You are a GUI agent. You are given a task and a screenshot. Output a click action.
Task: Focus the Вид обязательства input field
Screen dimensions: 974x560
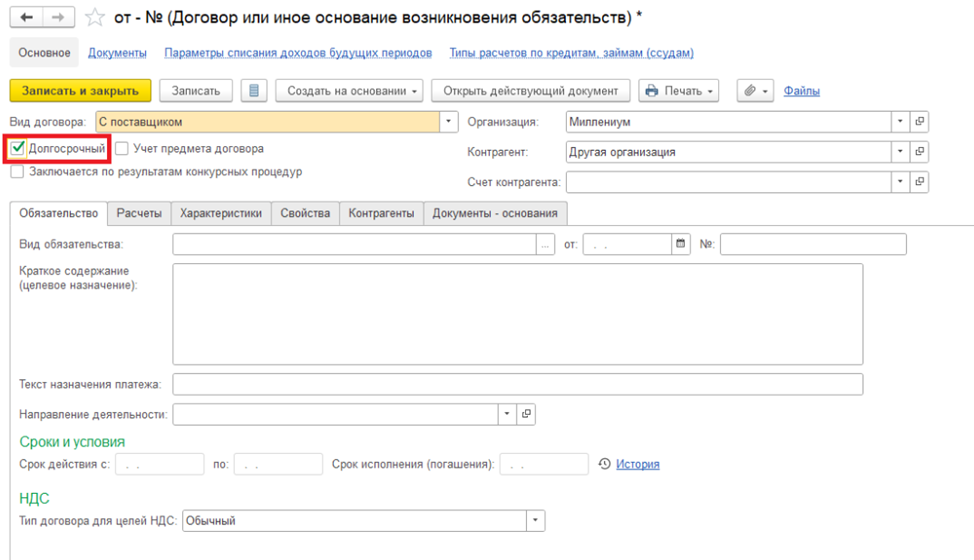pyautogui.click(x=355, y=244)
